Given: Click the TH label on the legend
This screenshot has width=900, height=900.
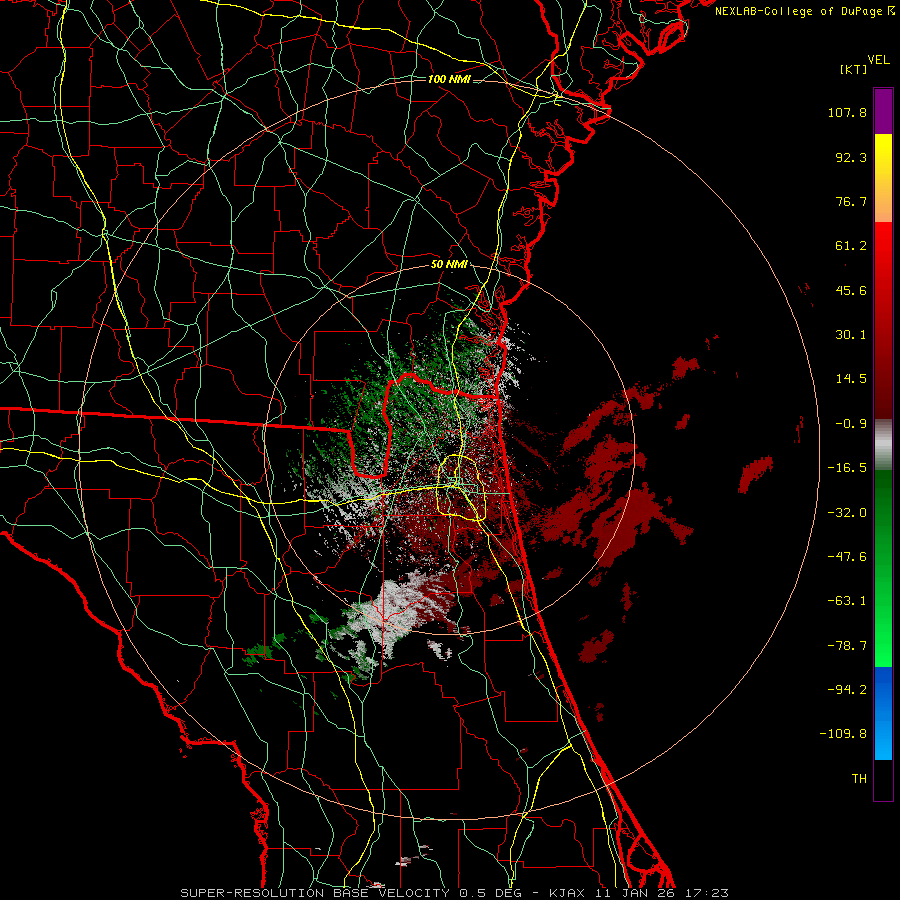Looking at the screenshot, I should point(859,779).
